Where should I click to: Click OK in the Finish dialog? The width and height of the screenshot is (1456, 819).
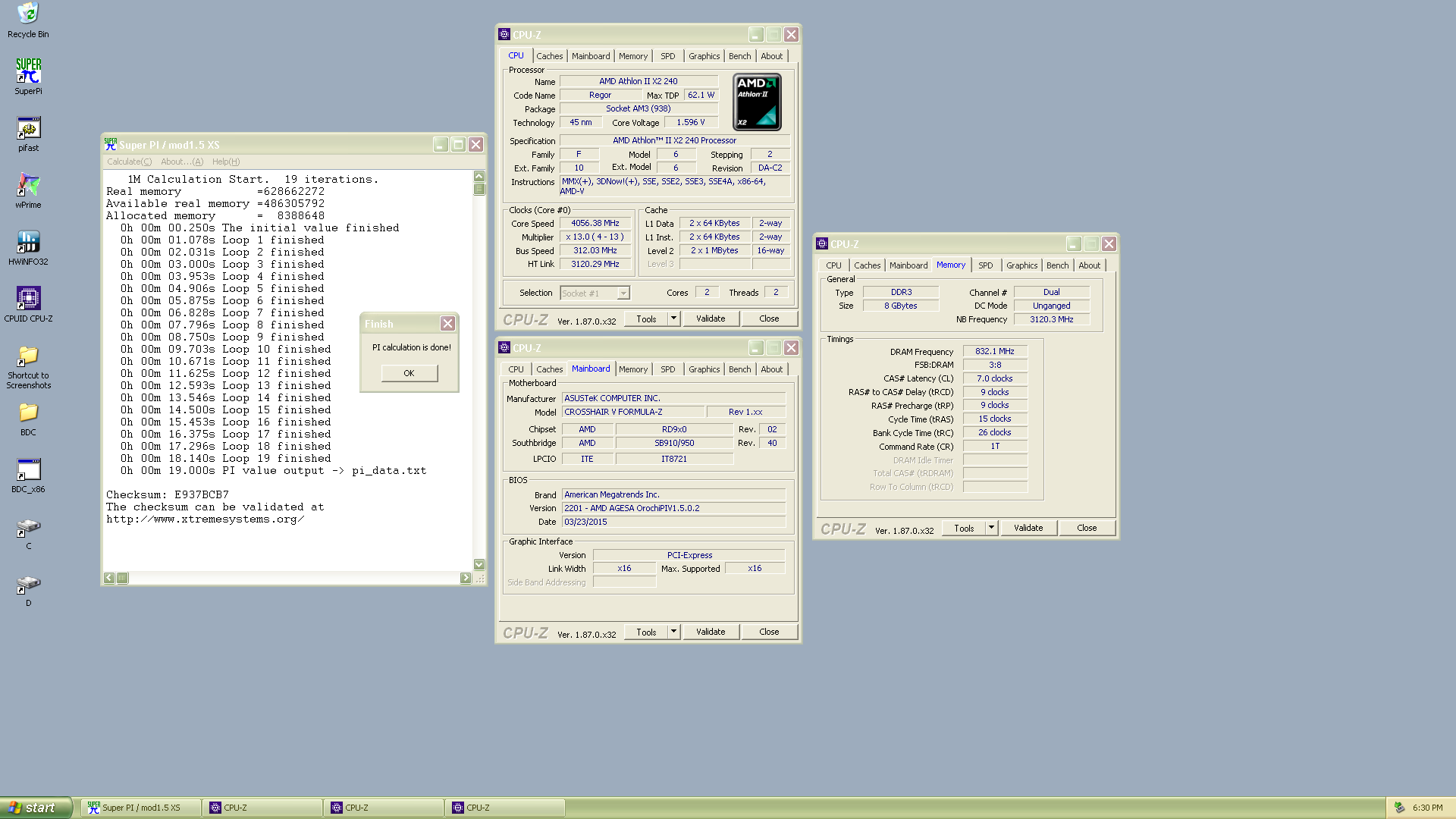click(x=409, y=373)
